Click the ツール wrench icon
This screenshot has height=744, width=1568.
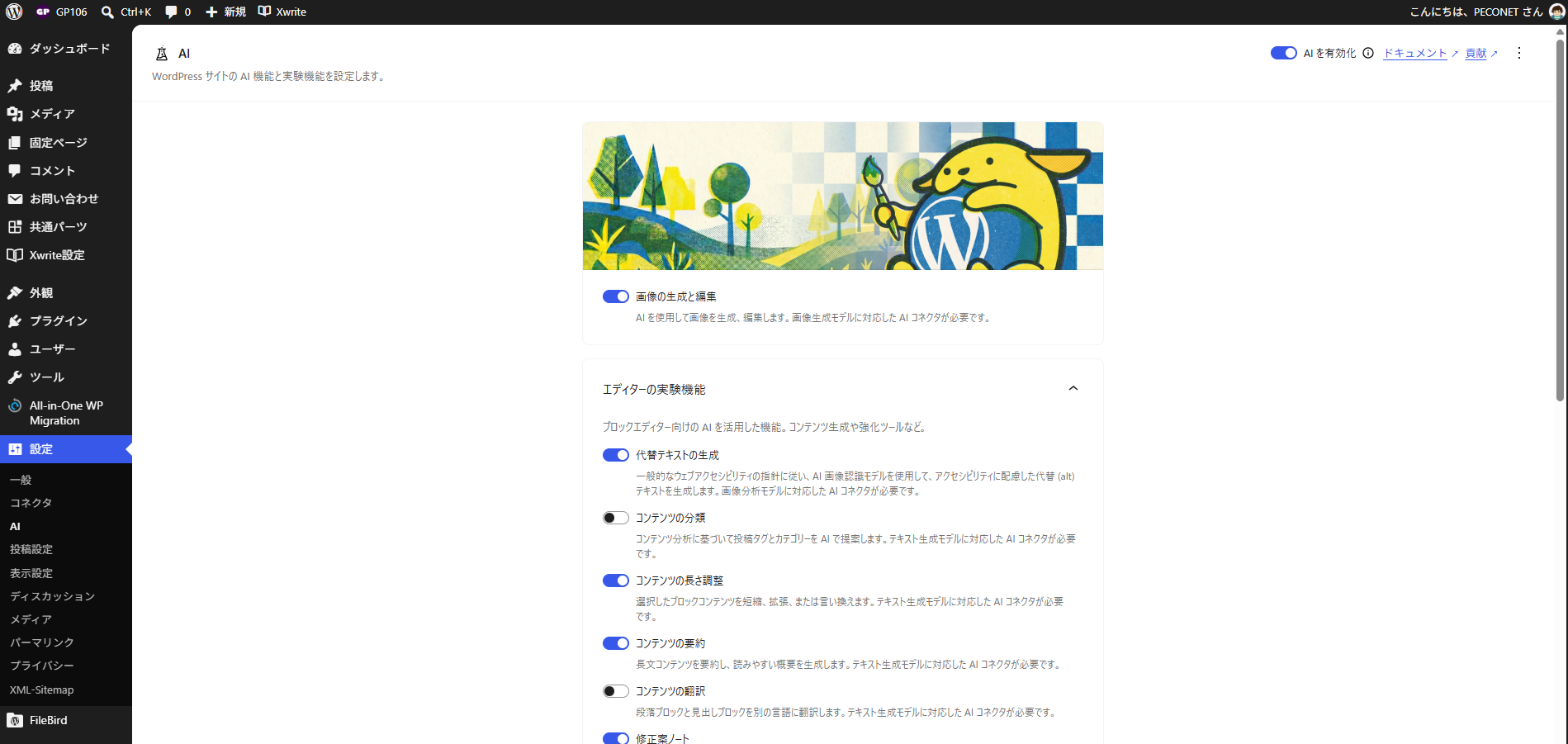coord(15,377)
